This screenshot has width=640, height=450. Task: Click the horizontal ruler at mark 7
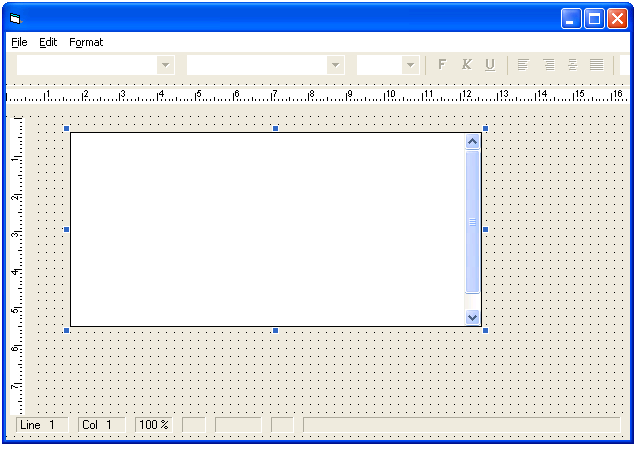[x=274, y=95]
